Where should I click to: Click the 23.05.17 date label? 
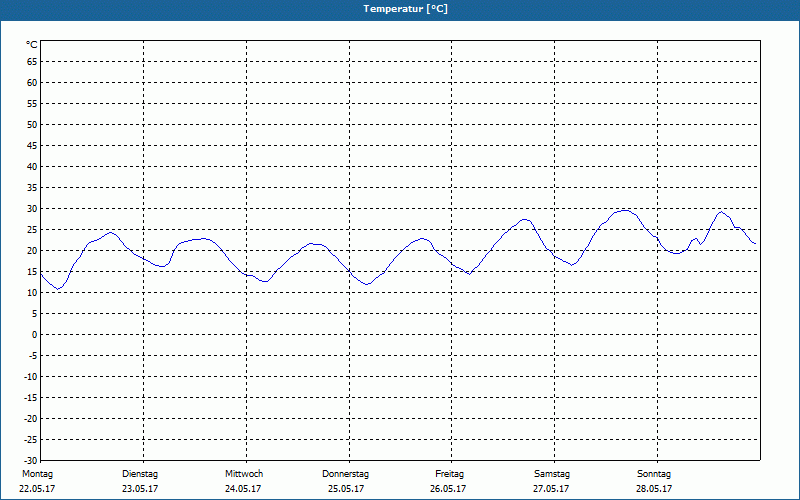tap(140, 489)
